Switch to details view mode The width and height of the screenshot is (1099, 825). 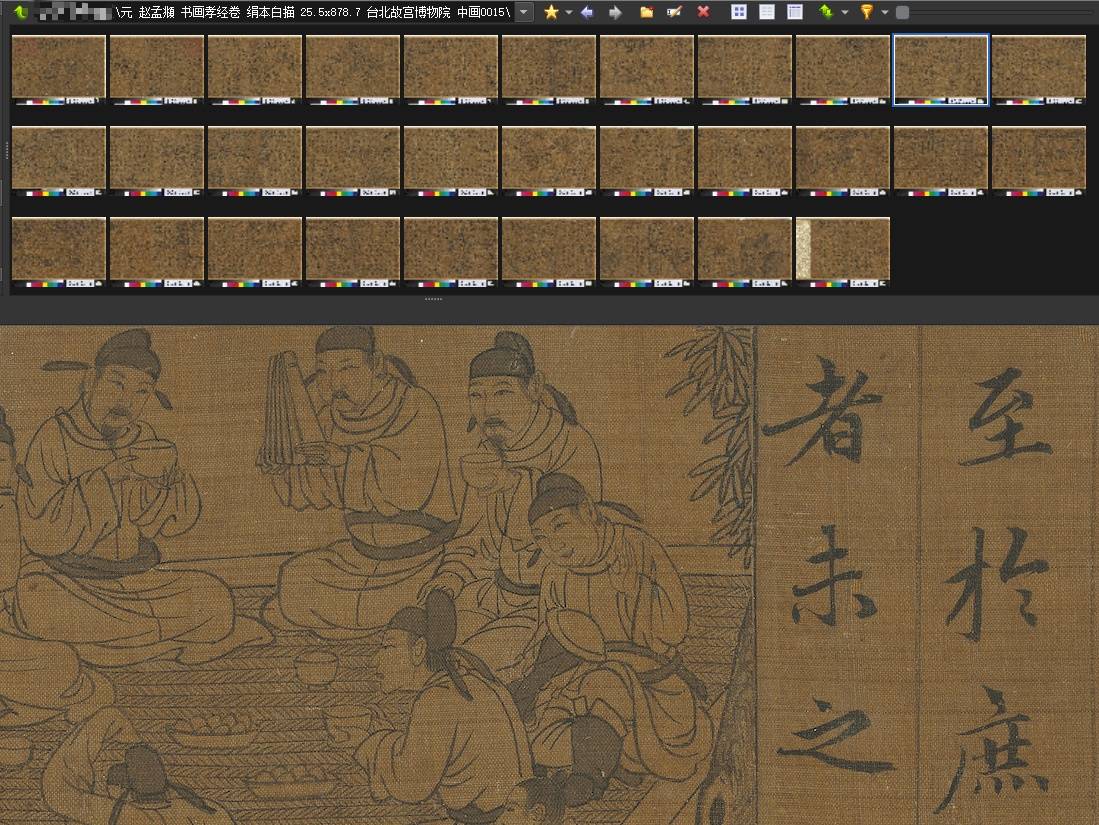[795, 12]
